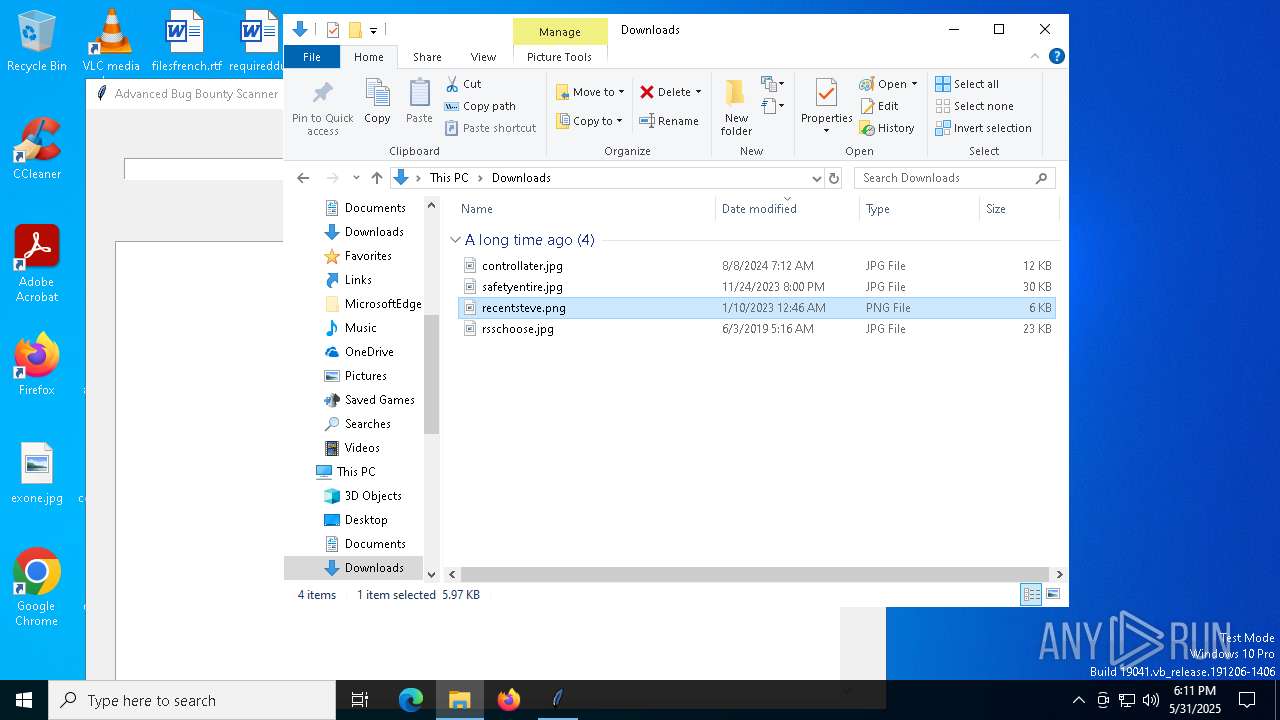Click Paste shortcut in Clipboard group
The image size is (1280, 720).
tap(490, 128)
